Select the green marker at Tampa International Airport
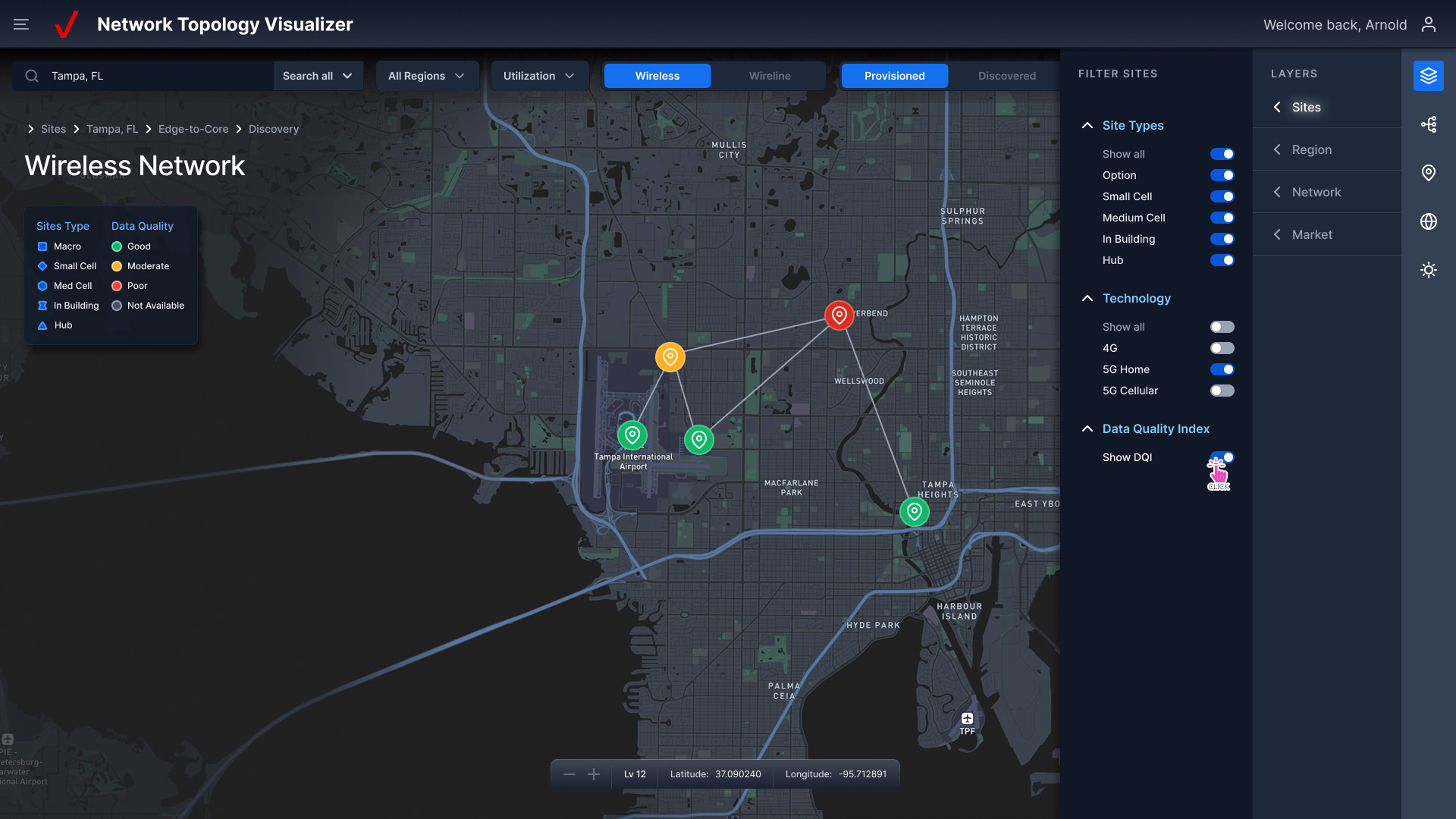Image resolution: width=1456 pixels, height=819 pixels. point(632,435)
